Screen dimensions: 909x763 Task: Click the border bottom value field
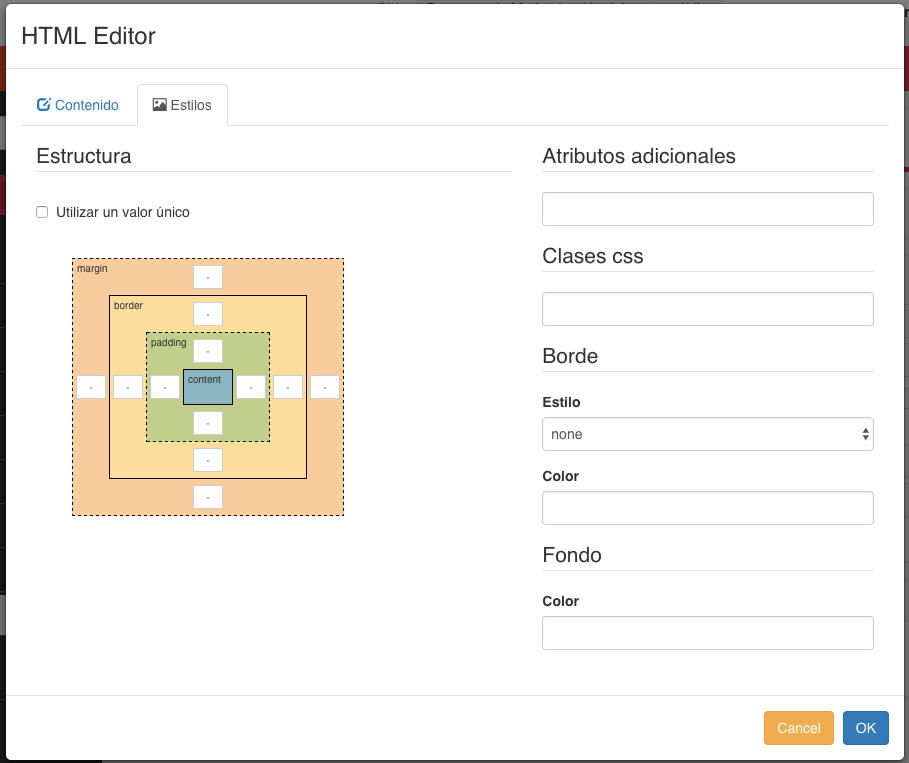[208, 460]
